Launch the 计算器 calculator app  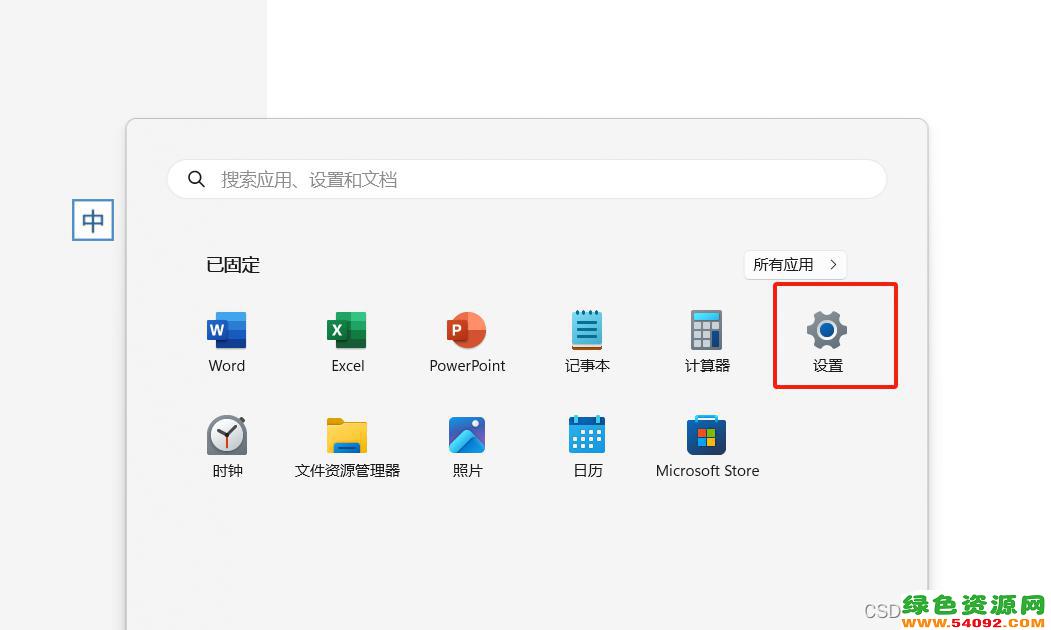pos(706,330)
